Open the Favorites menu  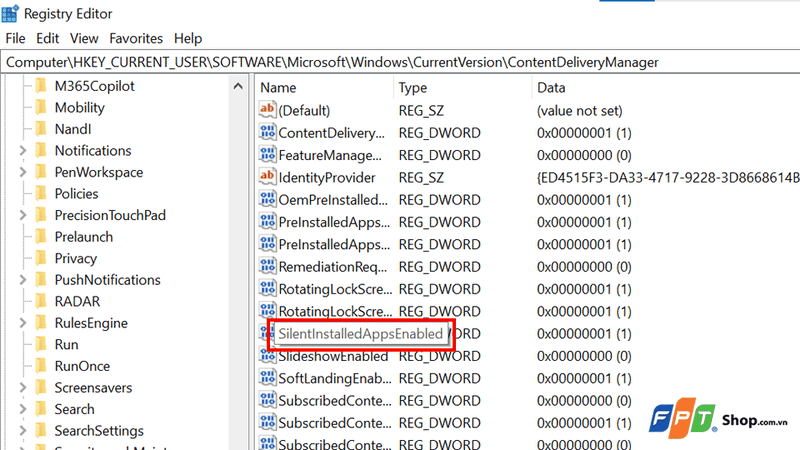tap(136, 38)
